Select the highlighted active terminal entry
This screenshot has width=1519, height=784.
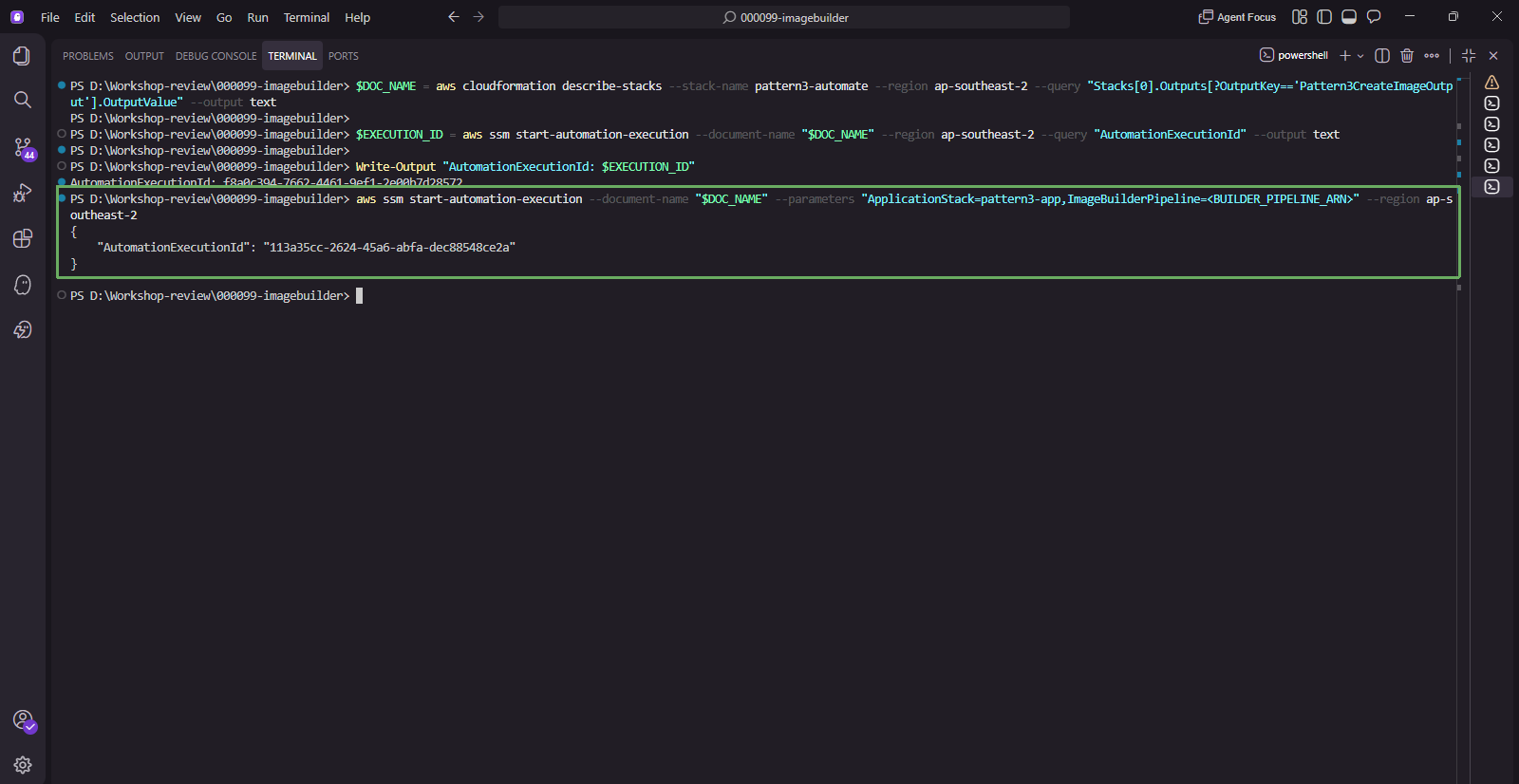click(x=1491, y=187)
